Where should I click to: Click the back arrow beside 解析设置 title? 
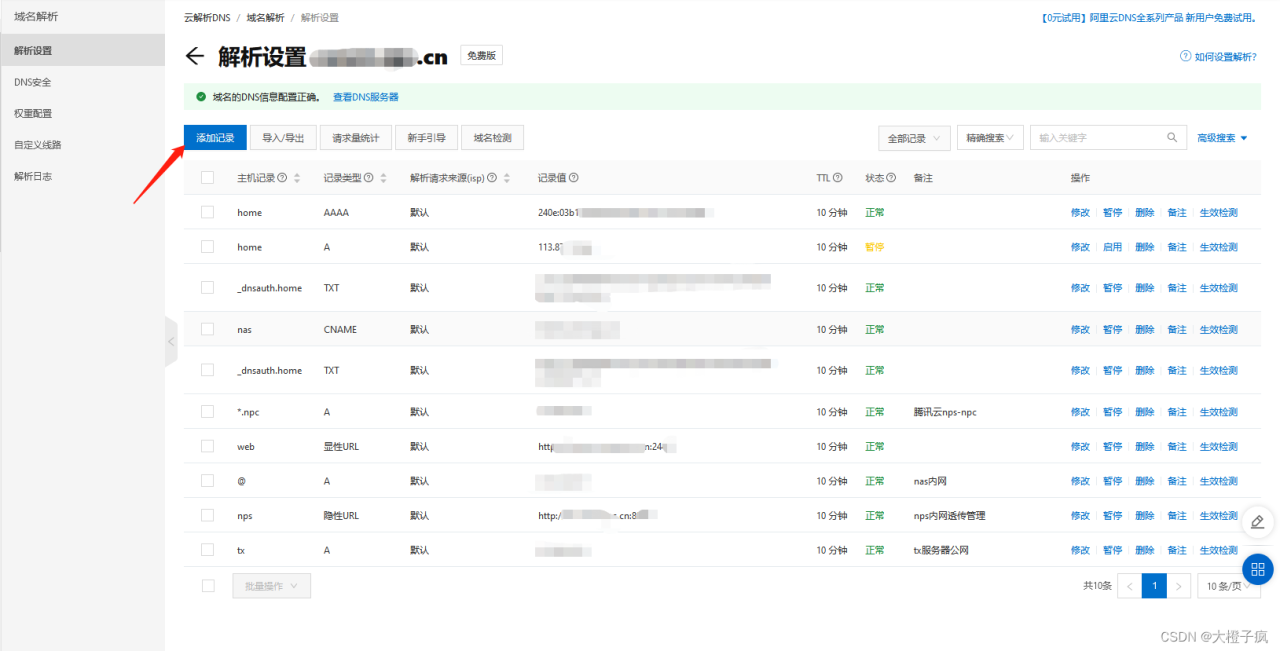(x=195, y=55)
